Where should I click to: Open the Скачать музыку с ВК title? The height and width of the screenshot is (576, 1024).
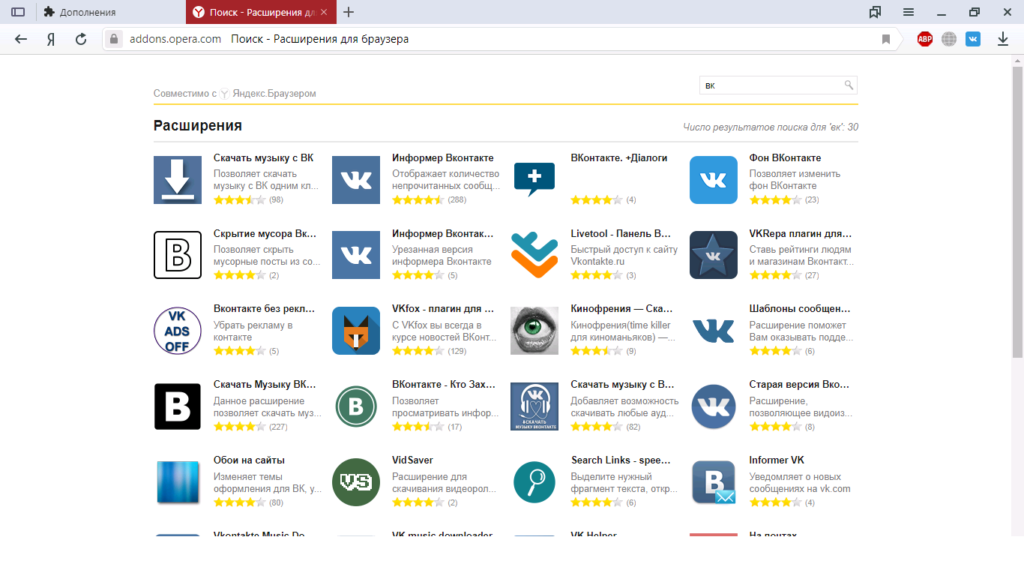[263, 158]
